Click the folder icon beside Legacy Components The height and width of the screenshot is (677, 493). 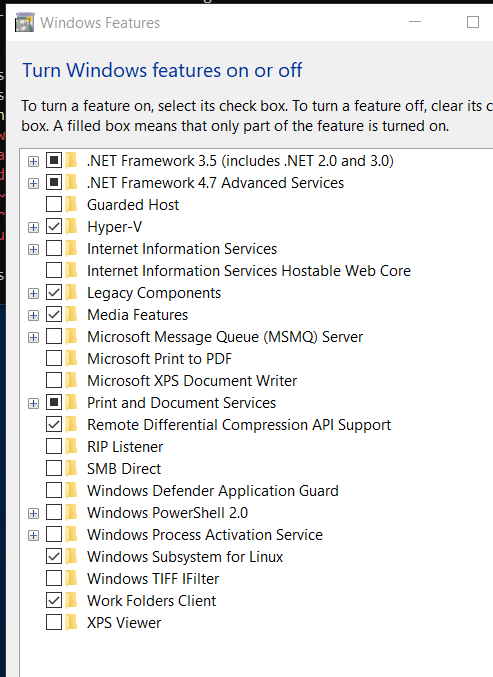[72, 292]
